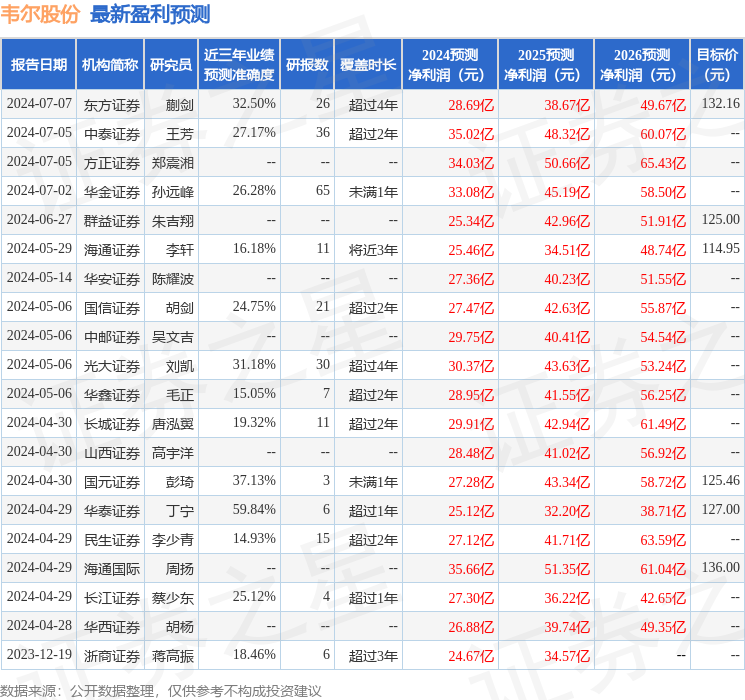Click 2024 profit value 35.66亿
This screenshot has height=700, width=745.
tap(471, 569)
